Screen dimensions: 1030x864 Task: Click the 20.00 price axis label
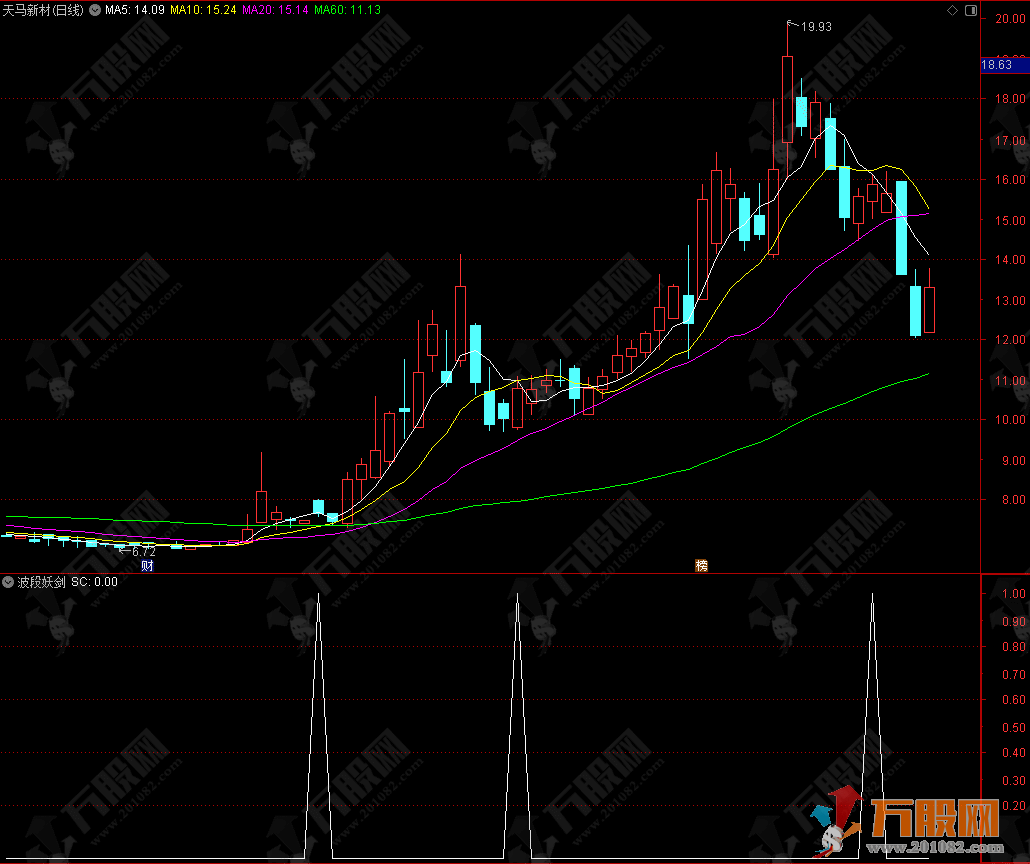tap(1010, 19)
